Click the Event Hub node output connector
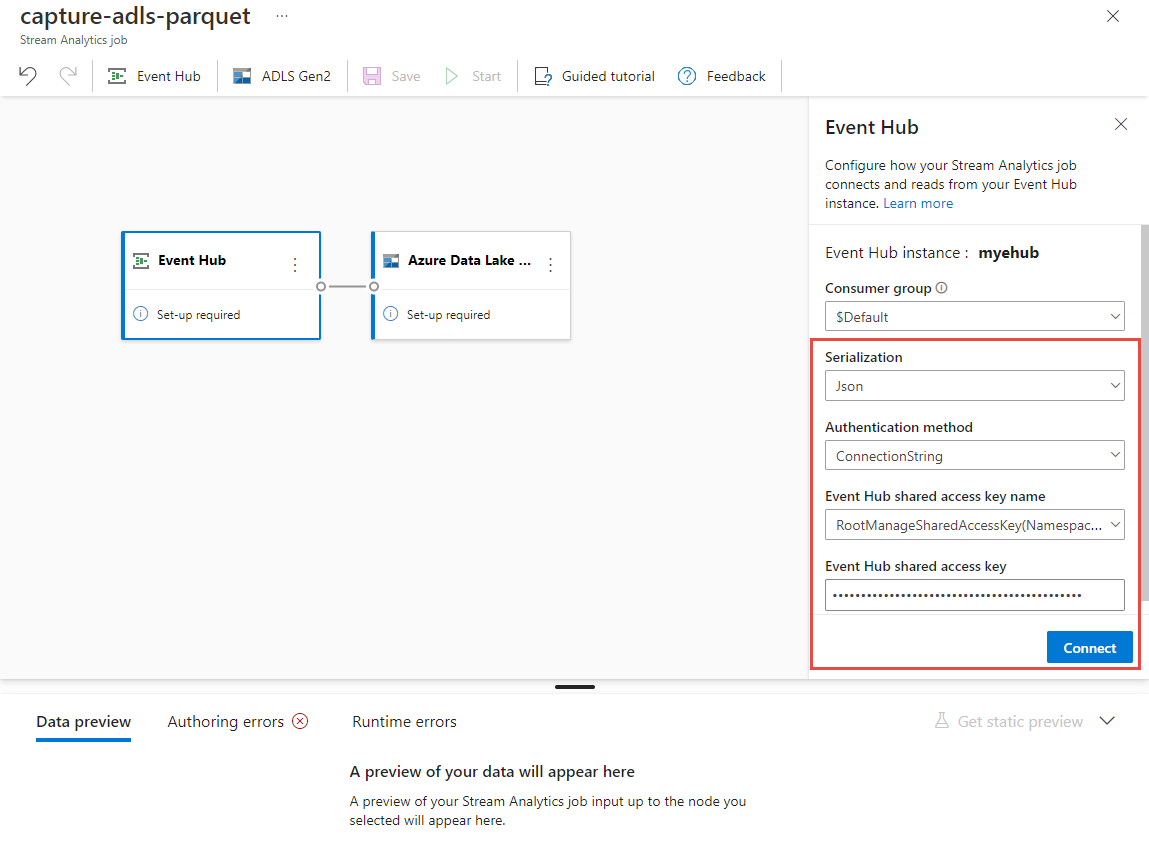Image resolution: width=1149 pixels, height=843 pixels. [321, 287]
